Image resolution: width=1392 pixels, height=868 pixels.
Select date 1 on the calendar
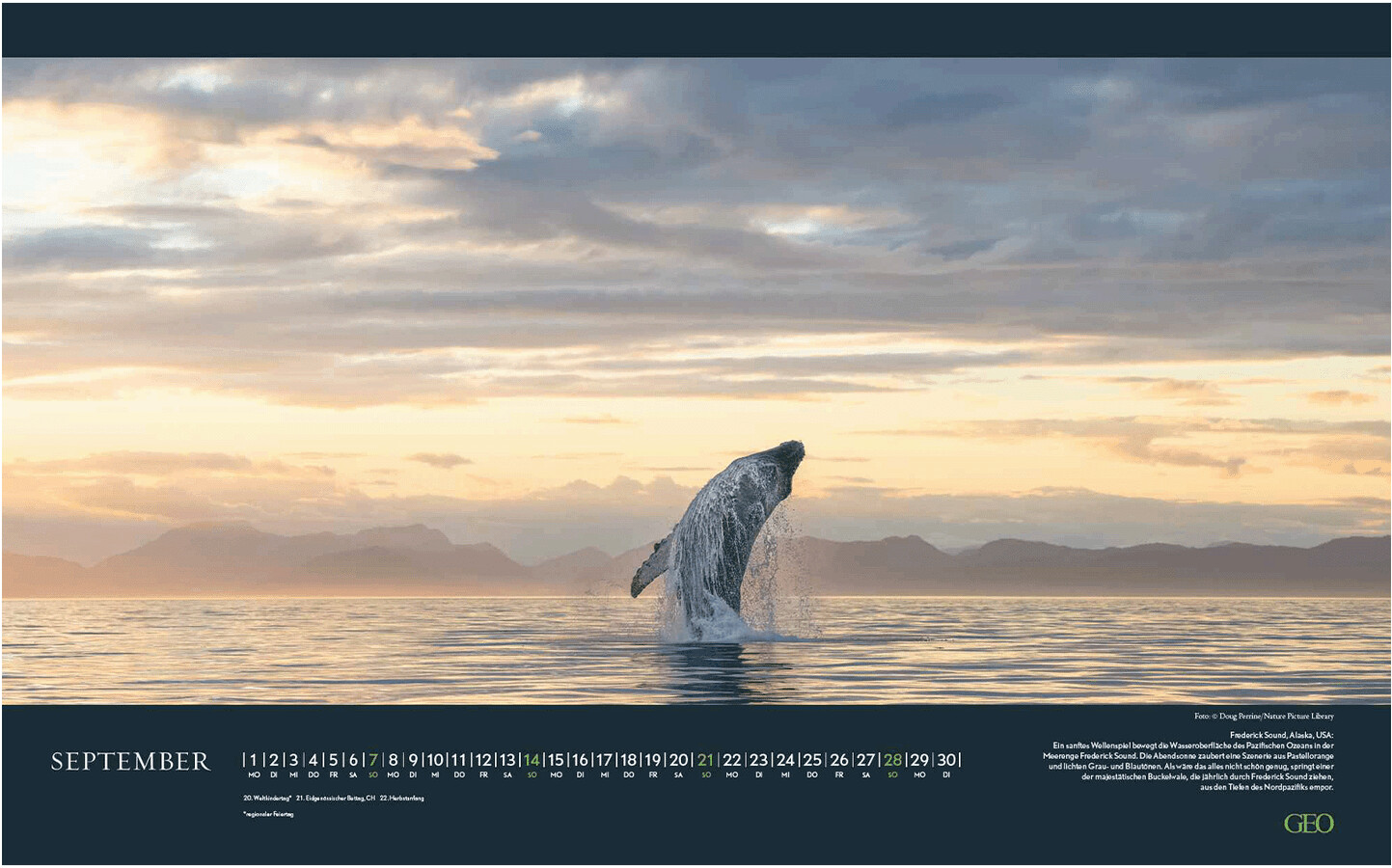(x=254, y=761)
